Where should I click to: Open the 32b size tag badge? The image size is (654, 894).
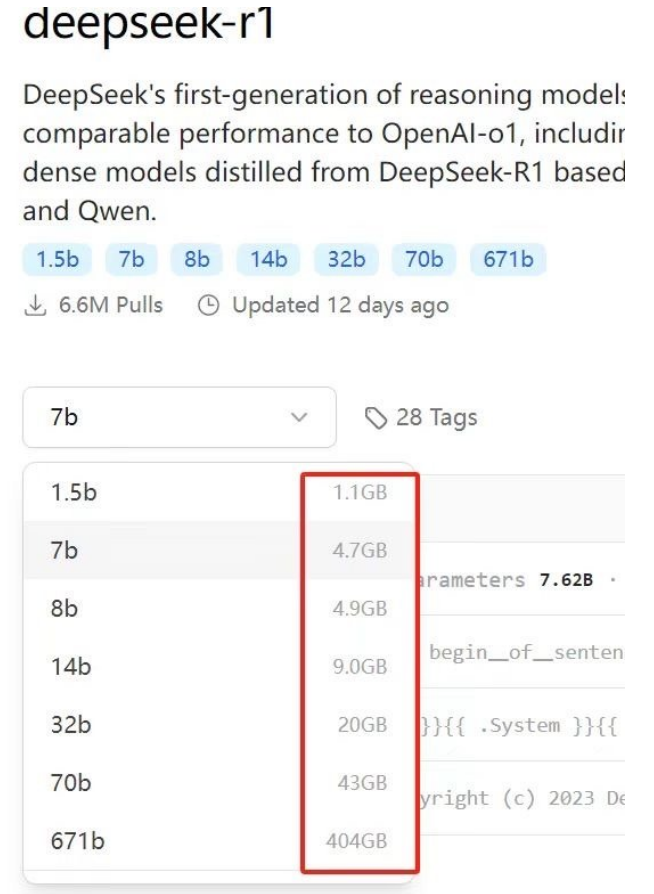pos(346,260)
